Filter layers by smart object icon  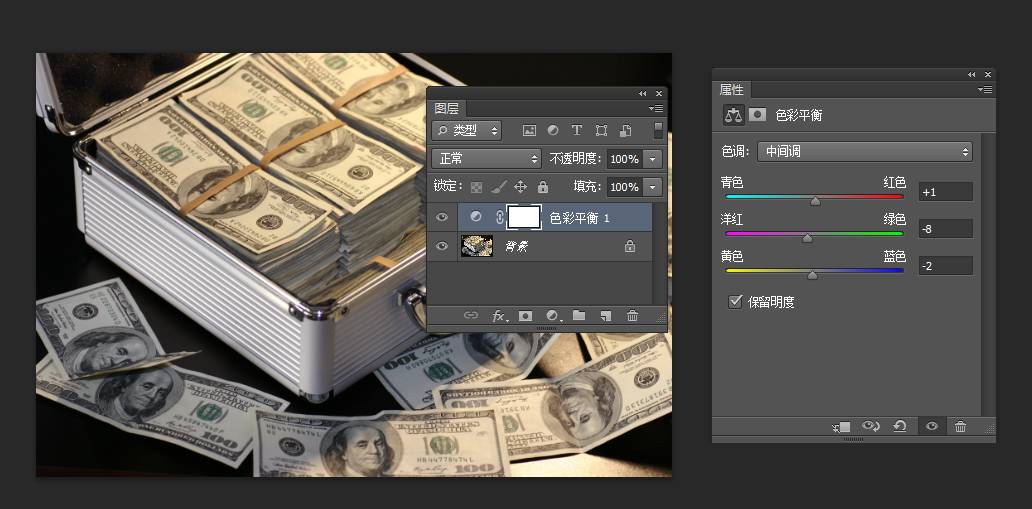(x=625, y=130)
